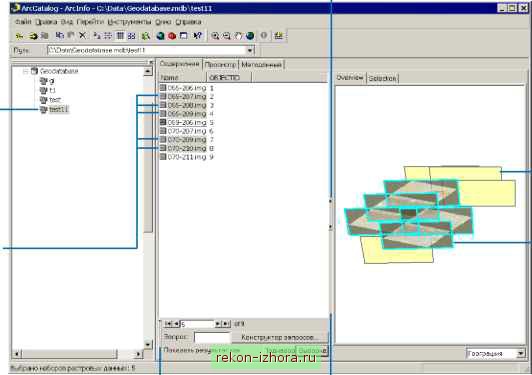Open the red ArcToolbox icon

172,36
